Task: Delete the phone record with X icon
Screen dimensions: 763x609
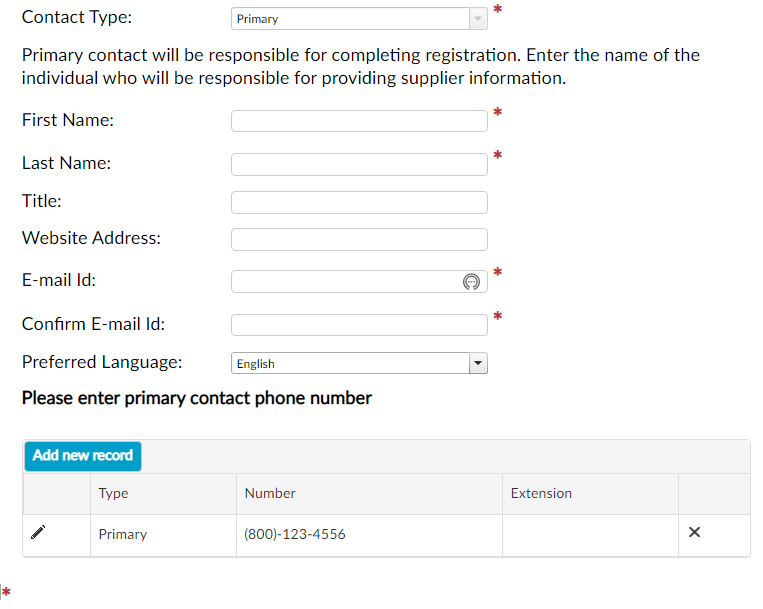Action: [x=694, y=532]
